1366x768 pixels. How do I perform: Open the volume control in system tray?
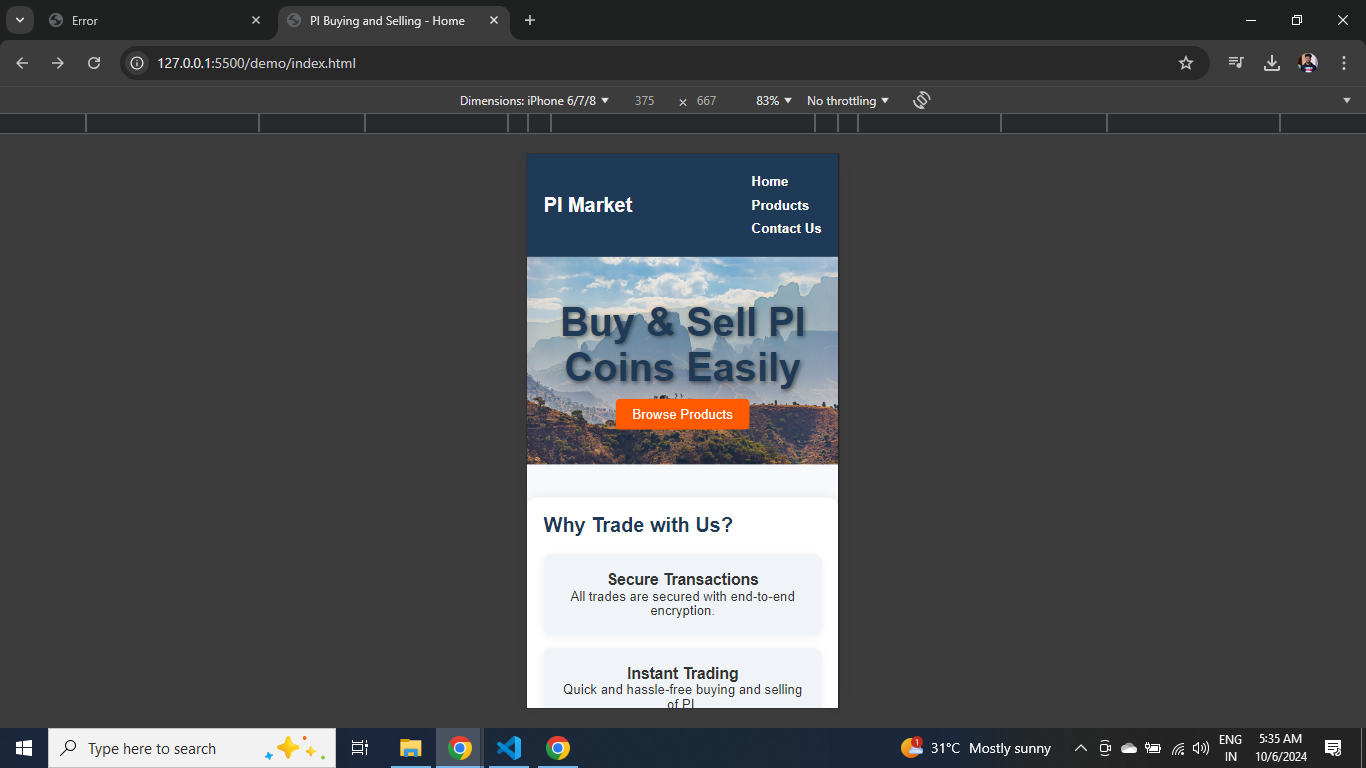[x=1201, y=748]
